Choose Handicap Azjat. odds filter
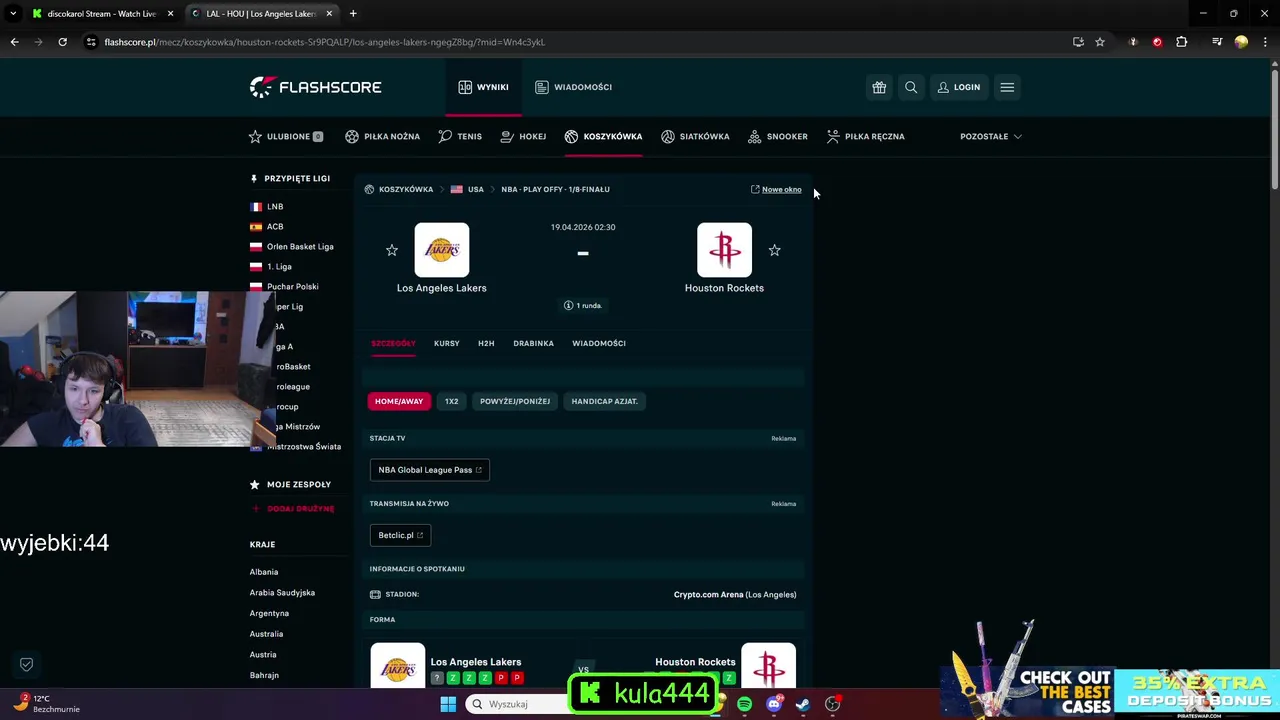The width and height of the screenshot is (1280, 720). (605, 401)
